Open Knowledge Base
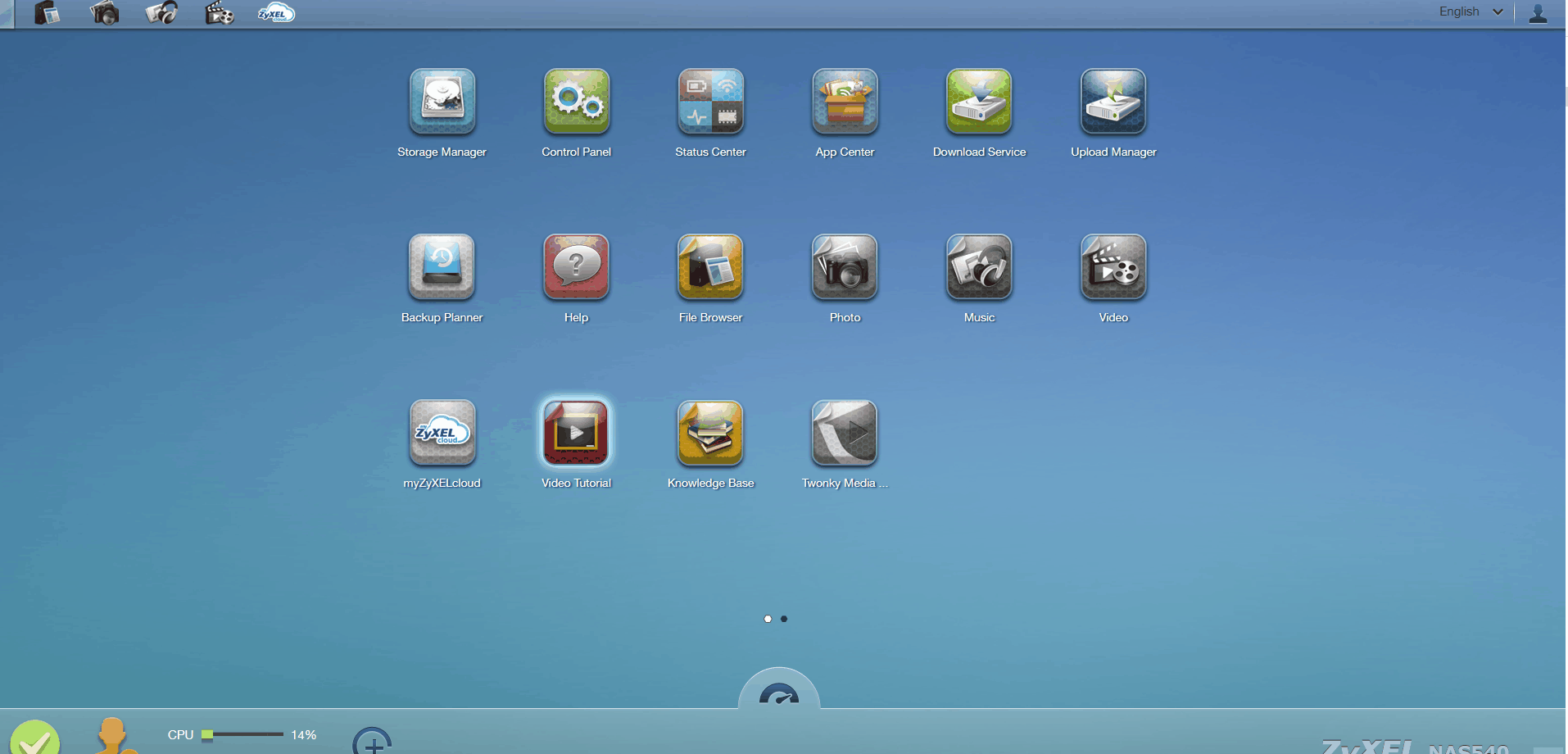Viewport: 1568px width, 754px height. pyautogui.click(x=710, y=433)
